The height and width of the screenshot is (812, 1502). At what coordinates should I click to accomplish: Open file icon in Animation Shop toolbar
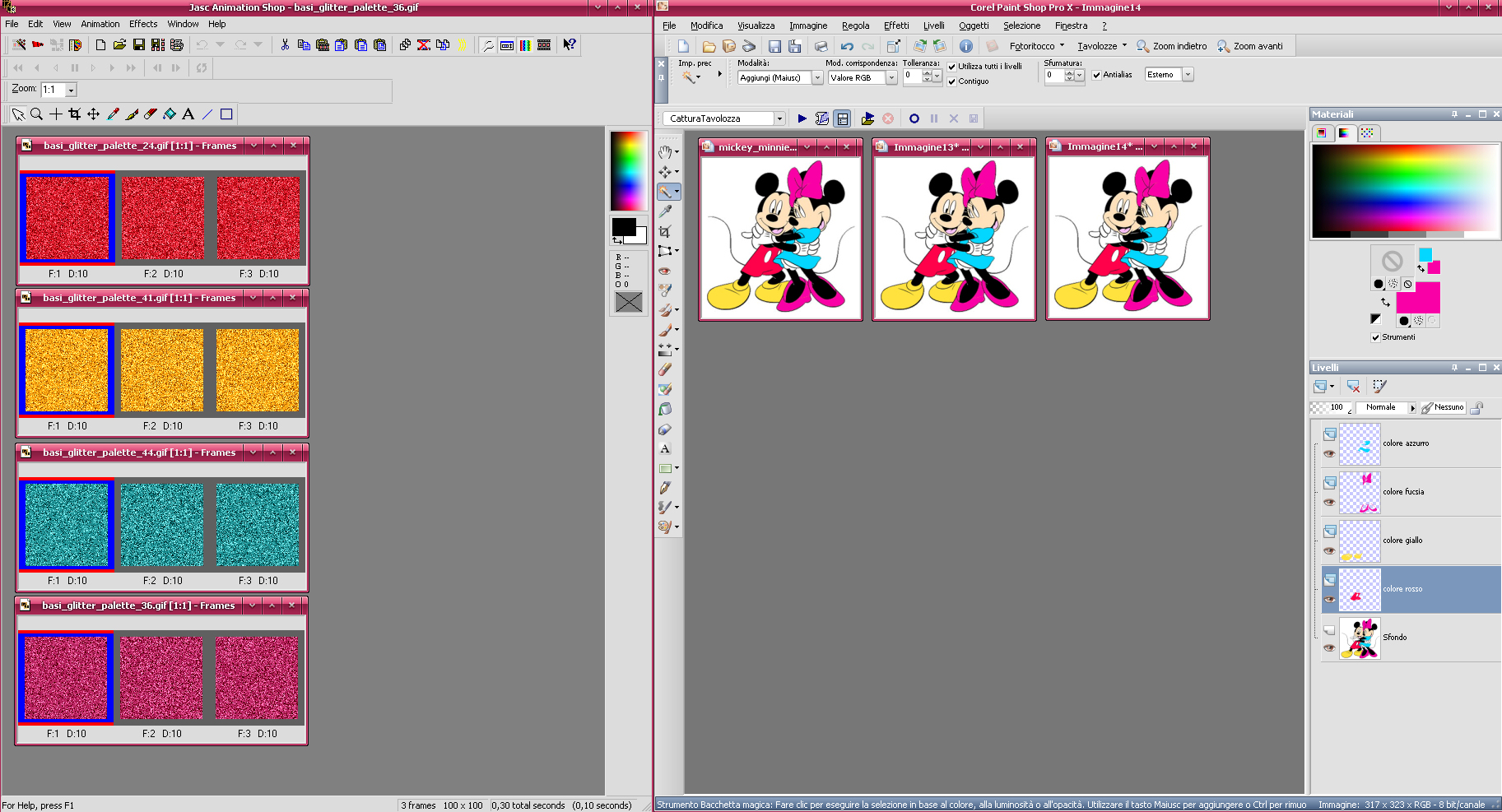tap(119, 45)
